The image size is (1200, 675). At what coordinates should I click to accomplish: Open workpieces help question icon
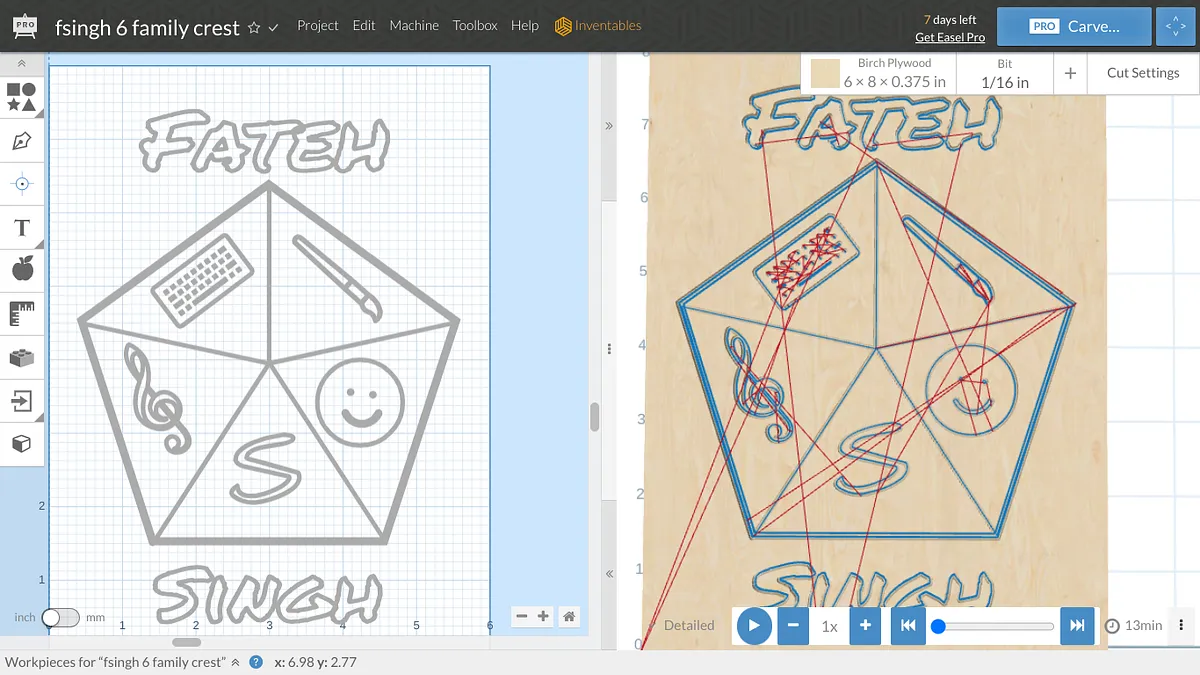click(x=256, y=662)
